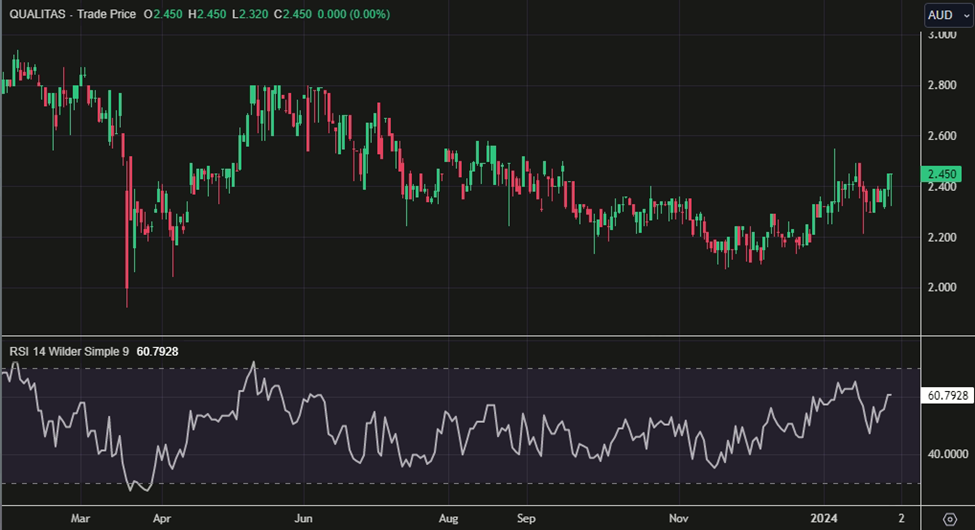This screenshot has width=975, height=530.
Task: Click the Nov label on time axis
Action: click(679, 518)
